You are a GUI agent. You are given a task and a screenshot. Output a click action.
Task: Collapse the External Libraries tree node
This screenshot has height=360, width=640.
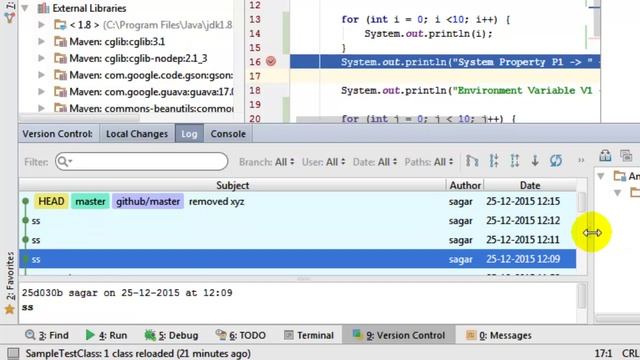tap(25, 8)
